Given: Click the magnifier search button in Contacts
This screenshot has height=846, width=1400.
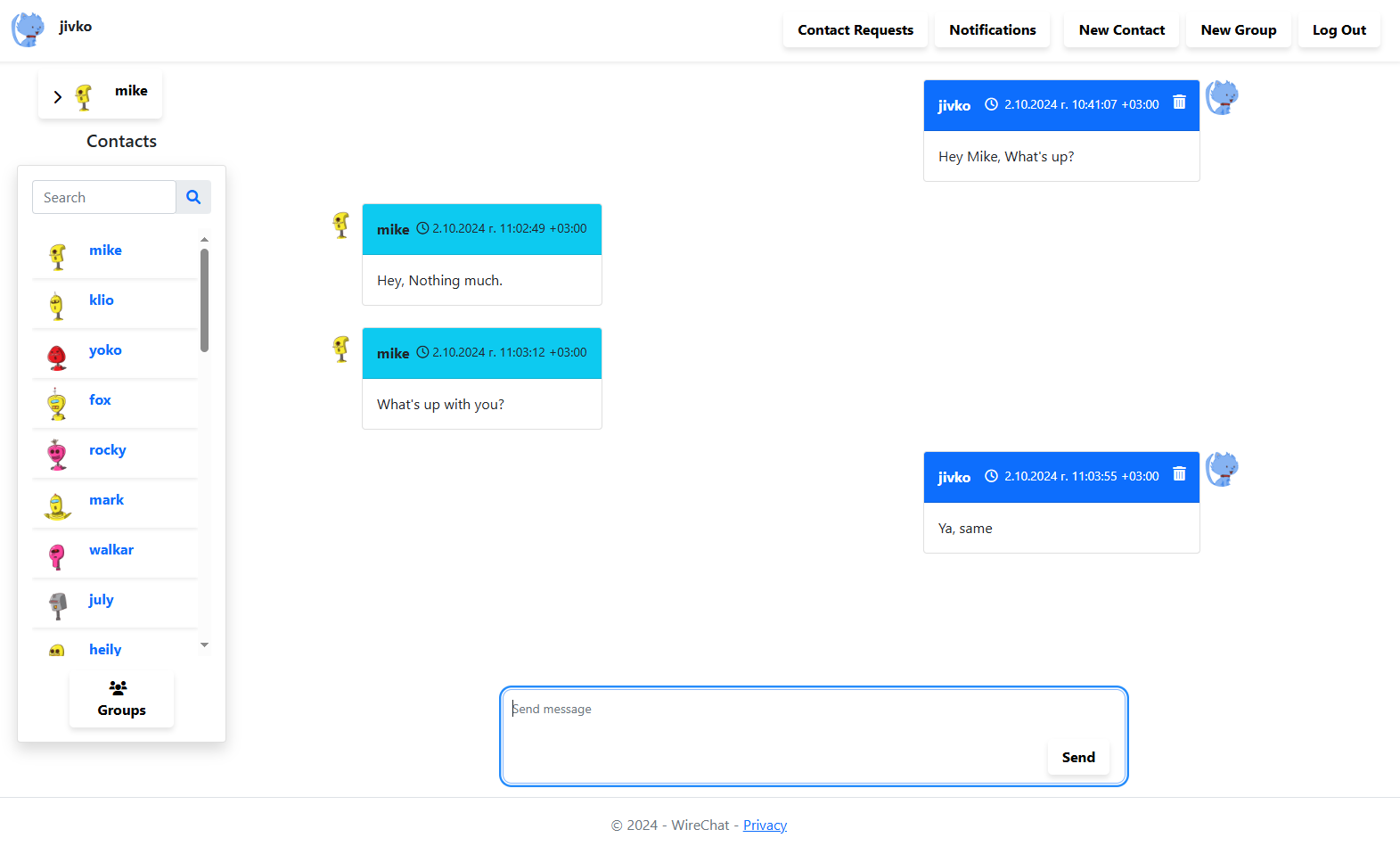Looking at the screenshot, I should (x=193, y=197).
